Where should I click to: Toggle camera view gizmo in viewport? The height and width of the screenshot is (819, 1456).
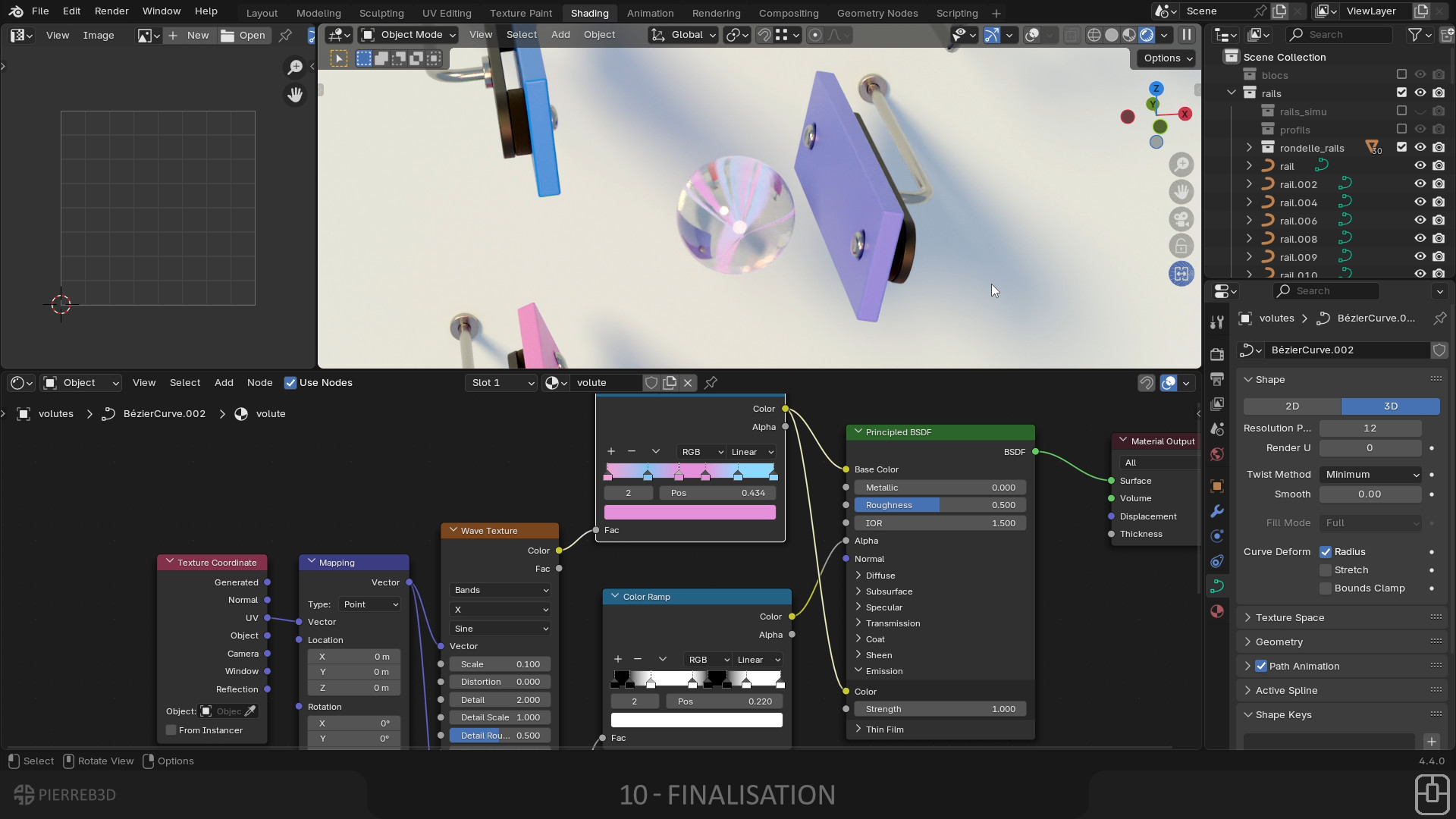tap(1181, 219)
